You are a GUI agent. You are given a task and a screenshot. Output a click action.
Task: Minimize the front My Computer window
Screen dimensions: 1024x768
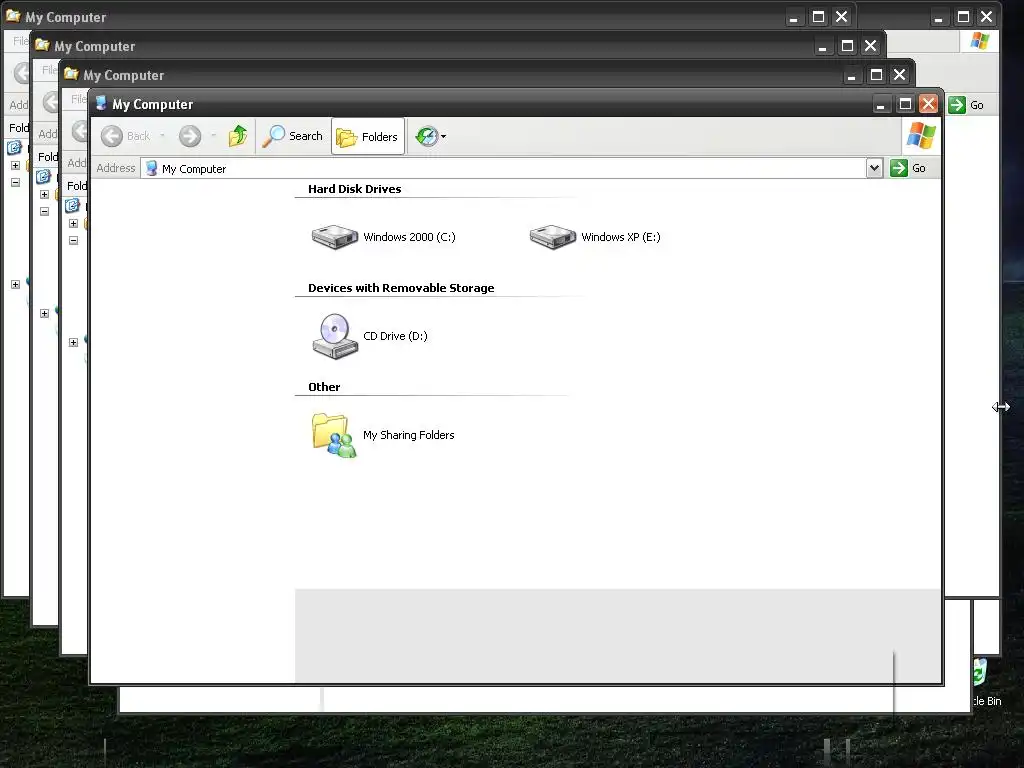[x=880, y=104]
